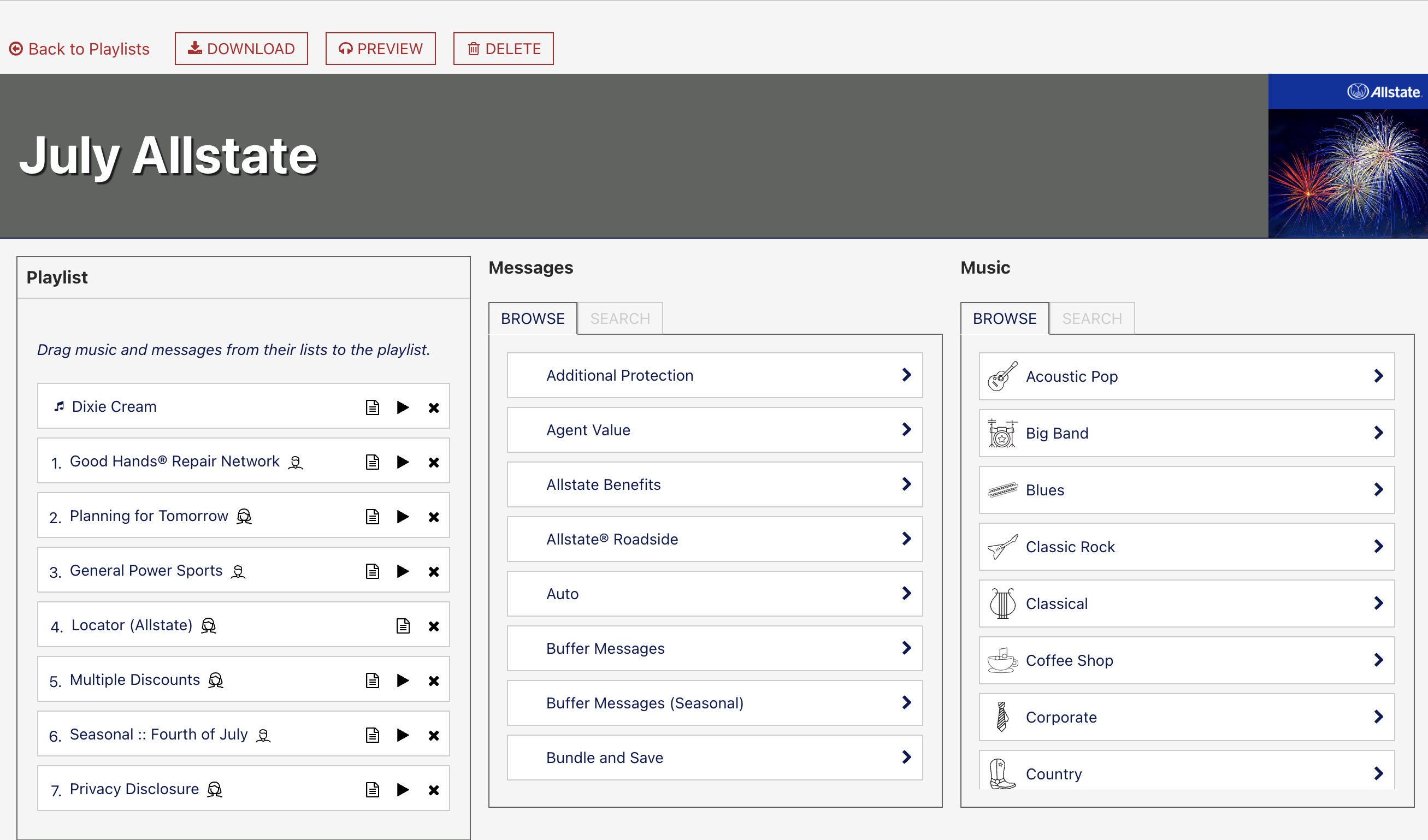The image size is (1428, 840).
Task: Expand the Coffee Shop music genre
Action: (x=1187, y=660)
